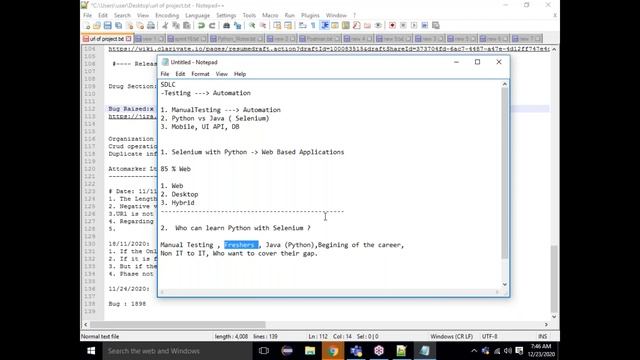Image resolution: width=640 pixels, height=360 pixels.
Task: Click the 'UTF-8' encoding in status bar
Action: [489, 336]
